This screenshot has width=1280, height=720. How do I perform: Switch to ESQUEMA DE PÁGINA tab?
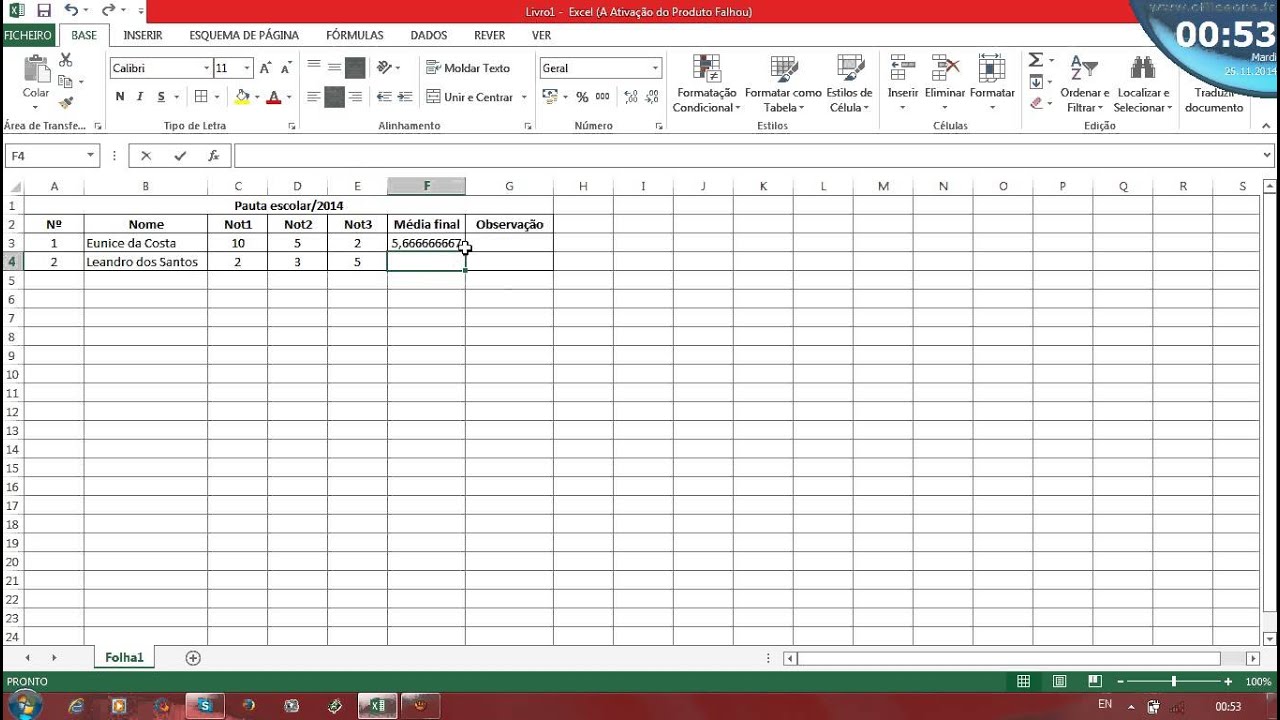click(x=244, y=35)
